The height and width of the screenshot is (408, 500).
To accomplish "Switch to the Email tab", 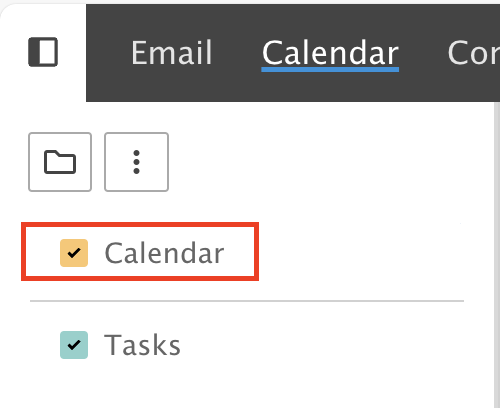I will click(172, 53).
